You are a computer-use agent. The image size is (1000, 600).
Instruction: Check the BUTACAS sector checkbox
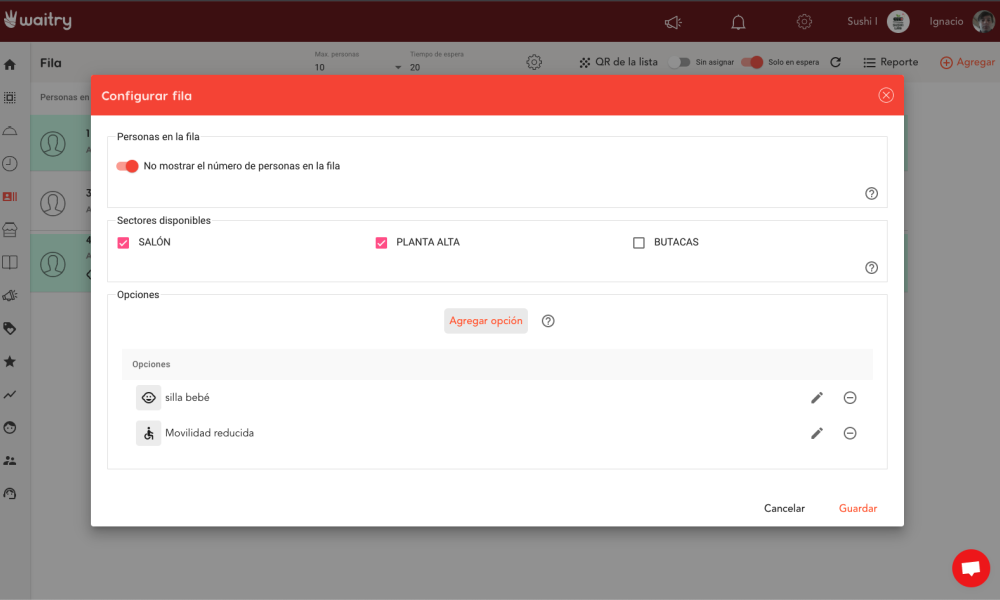click(x=639, y=242)
